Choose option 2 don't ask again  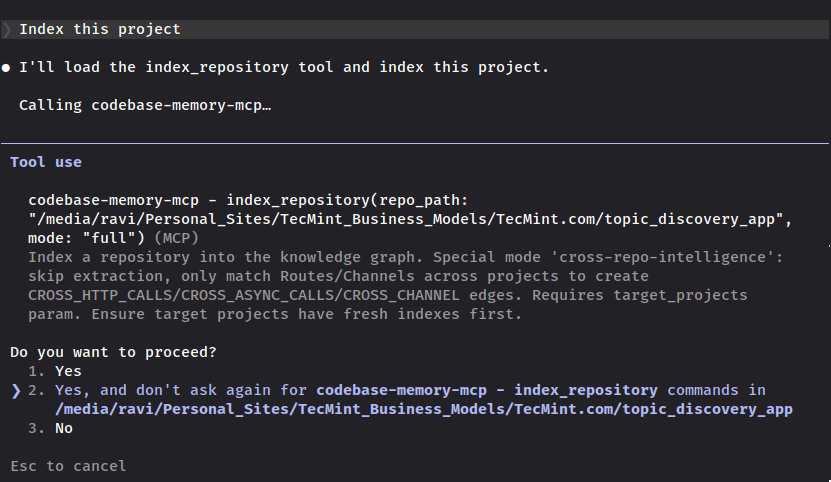pyautogui.click(x=410, y=400)
